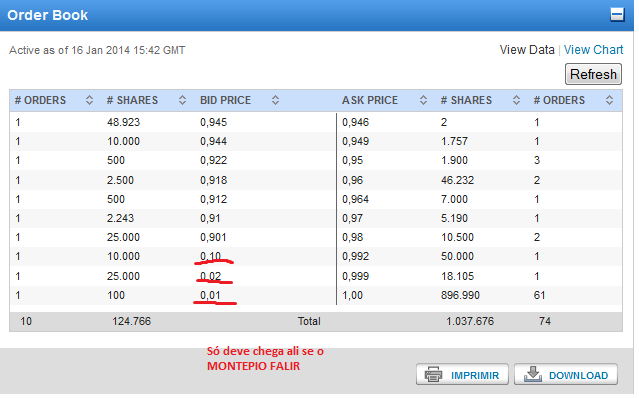
Task: Click bid shares value 48.923
Action: 123,122
